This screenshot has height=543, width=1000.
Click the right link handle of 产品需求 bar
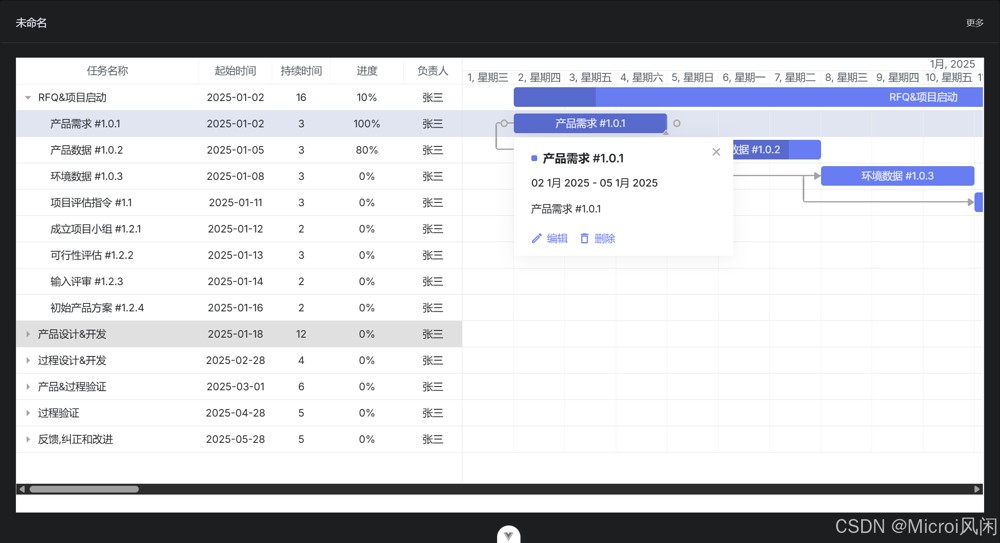(677, 123)
